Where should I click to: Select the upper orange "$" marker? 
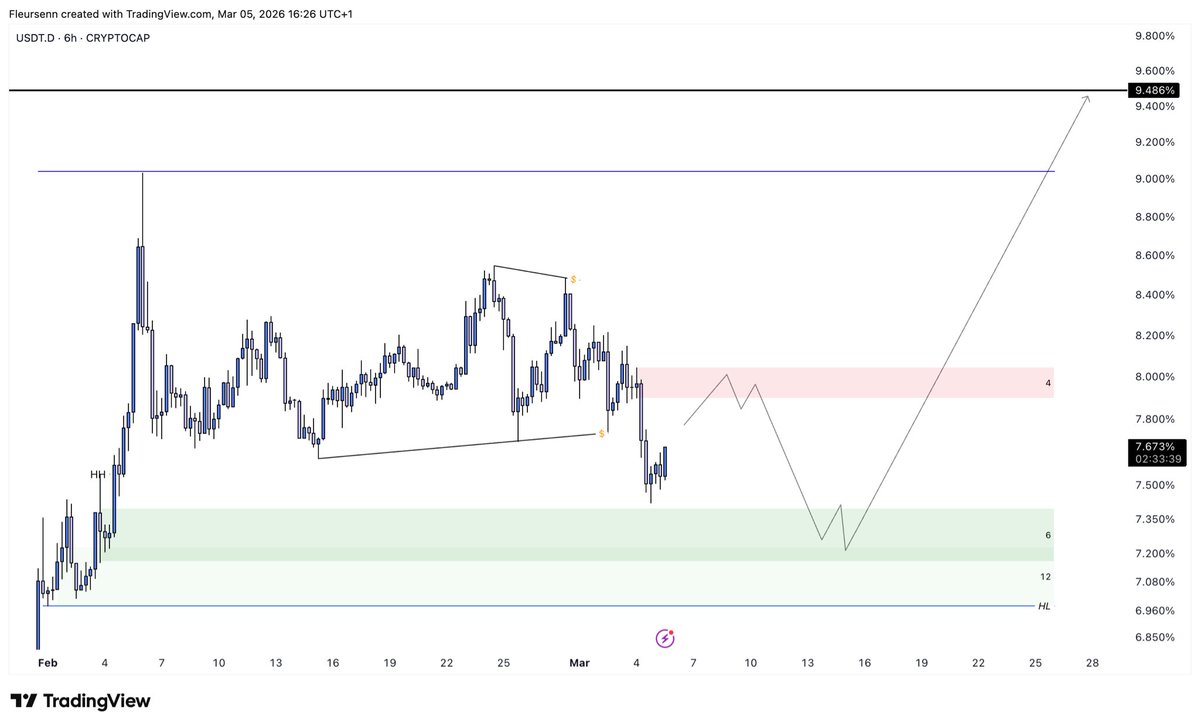pos(574,280)
